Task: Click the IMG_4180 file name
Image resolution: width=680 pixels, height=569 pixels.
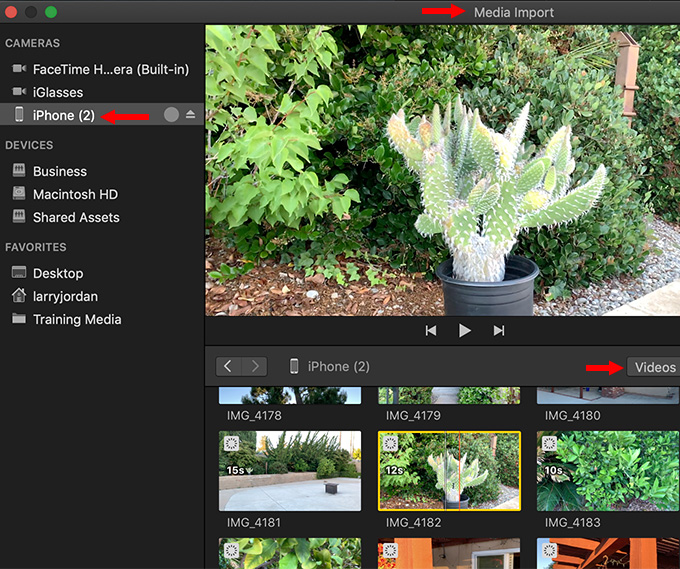Action: [x=572, y=415]
